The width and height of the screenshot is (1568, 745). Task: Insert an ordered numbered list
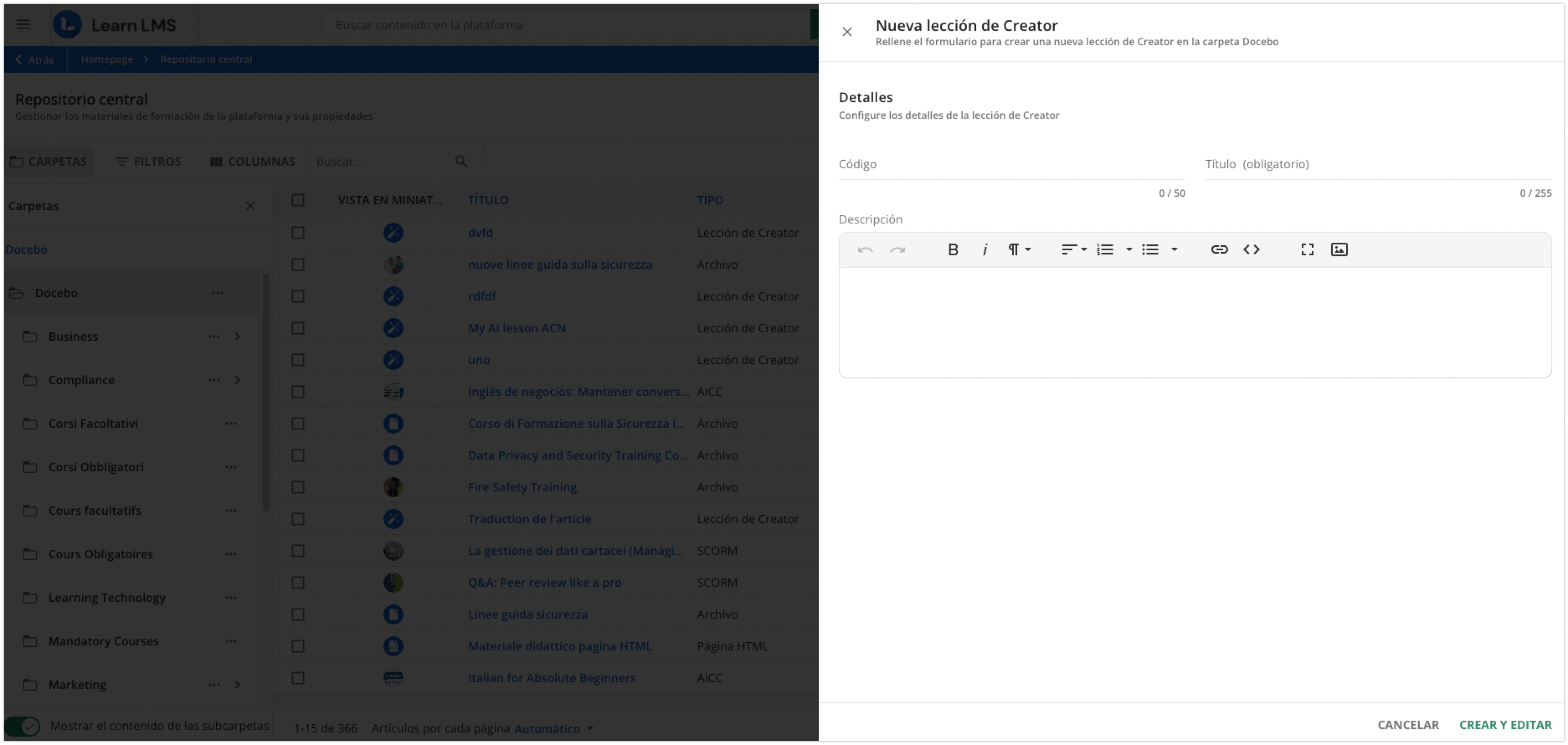(1105, 249)
